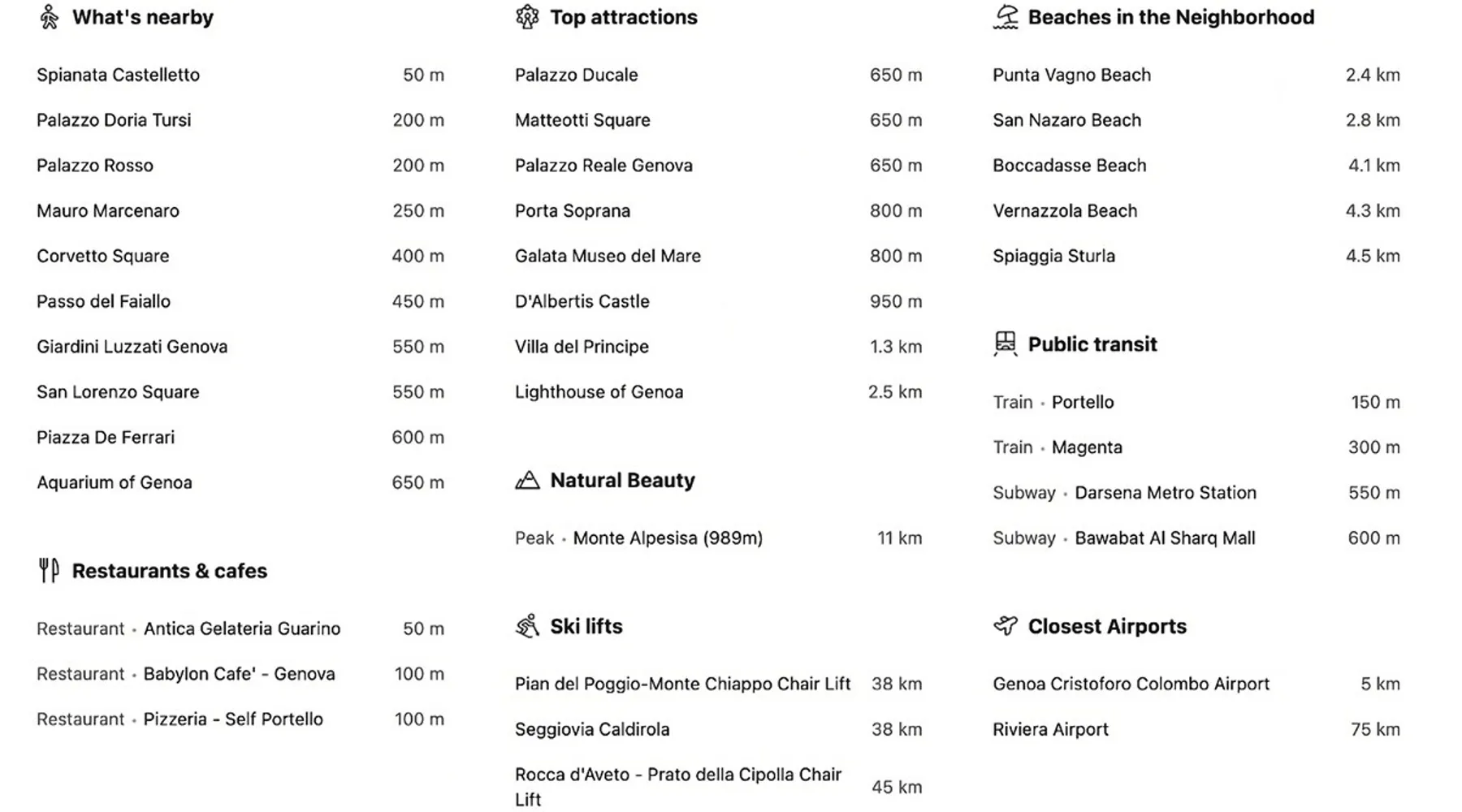Viewport: 1462px width, 812px height.
Task: Click the beach umbrella icon
Action: click(1006, 17)
